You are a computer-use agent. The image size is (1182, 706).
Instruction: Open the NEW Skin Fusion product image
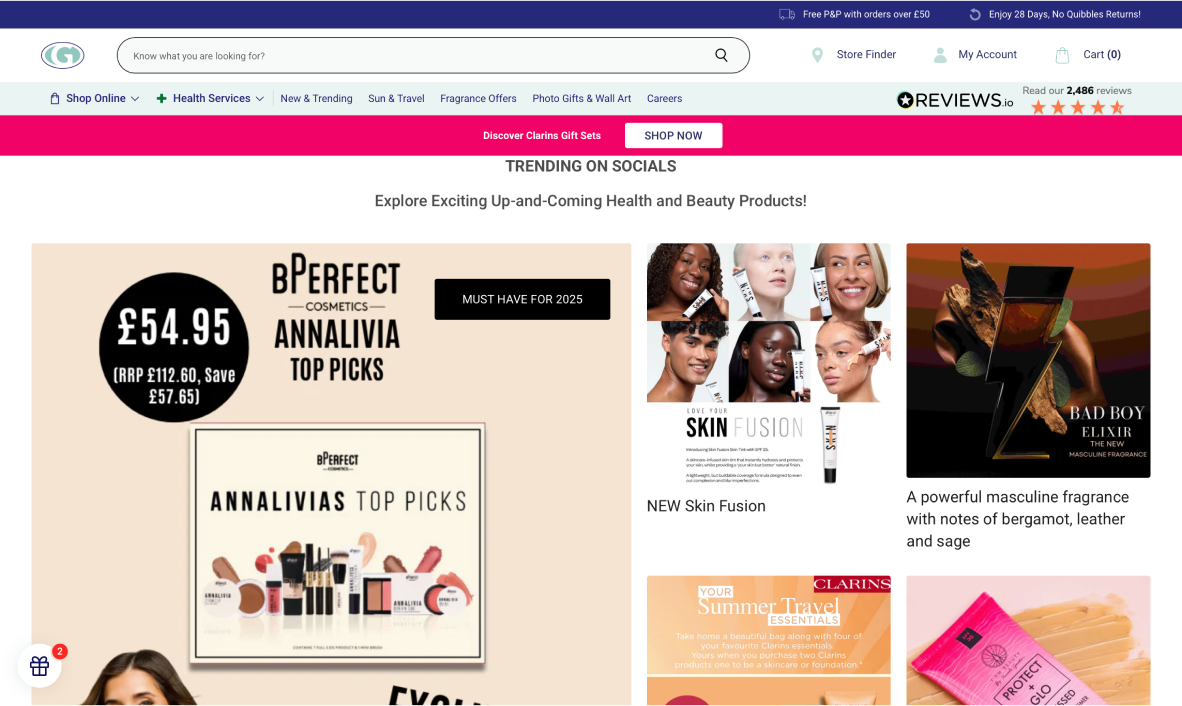pyautogui.click(x=768, y=364)
